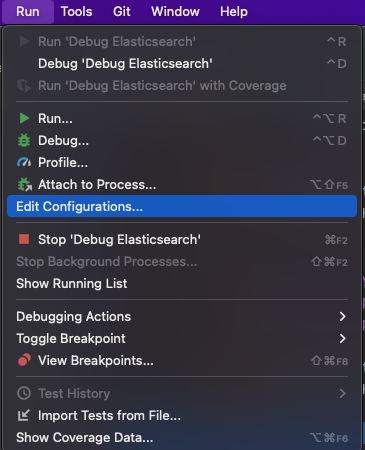
Task: Click the Import Tests from File arrow icon
Action: point(24,415)
